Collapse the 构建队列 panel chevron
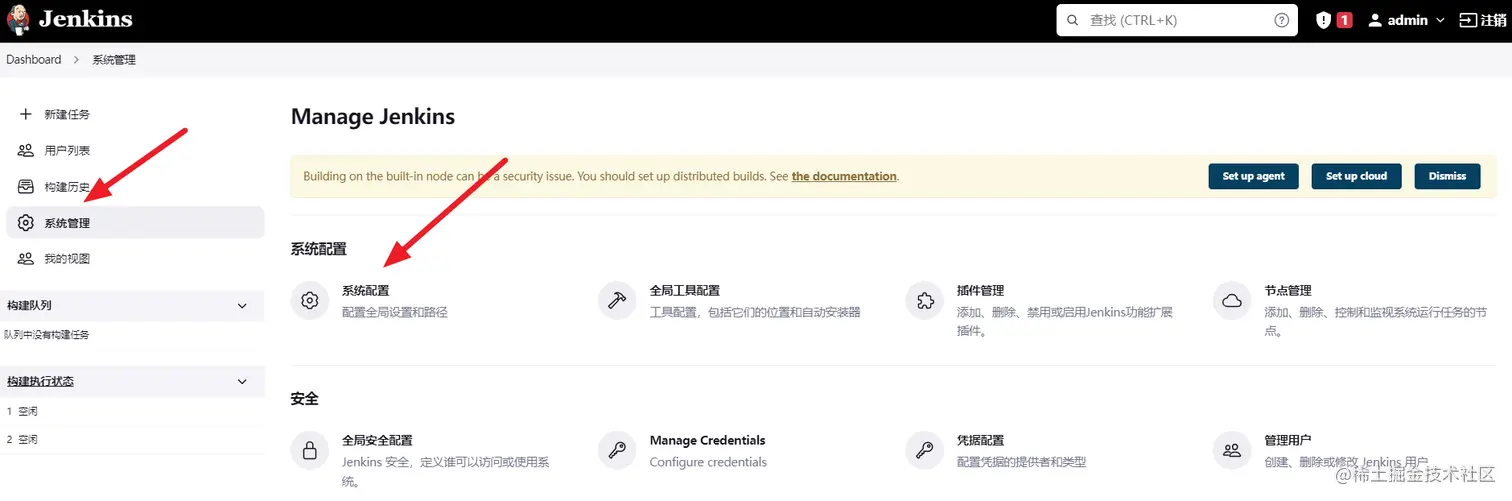Viewport: 1512px width, 501px height. pyautogui.click(x=241, y=305)
